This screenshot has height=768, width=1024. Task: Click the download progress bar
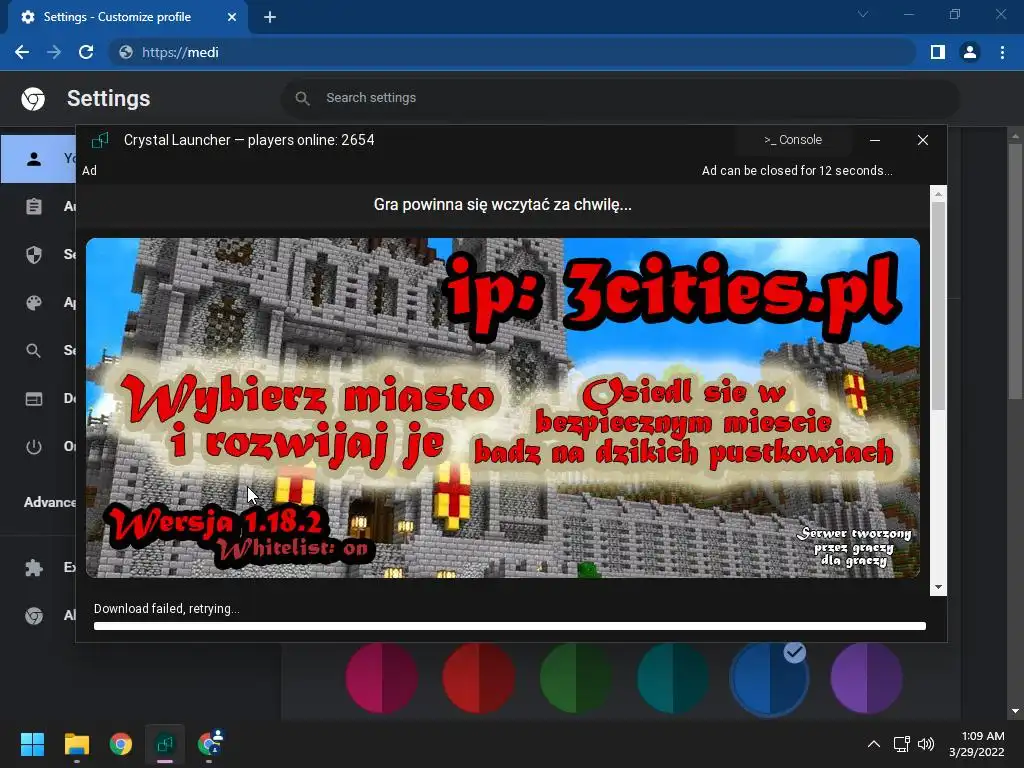click(509, 626)
